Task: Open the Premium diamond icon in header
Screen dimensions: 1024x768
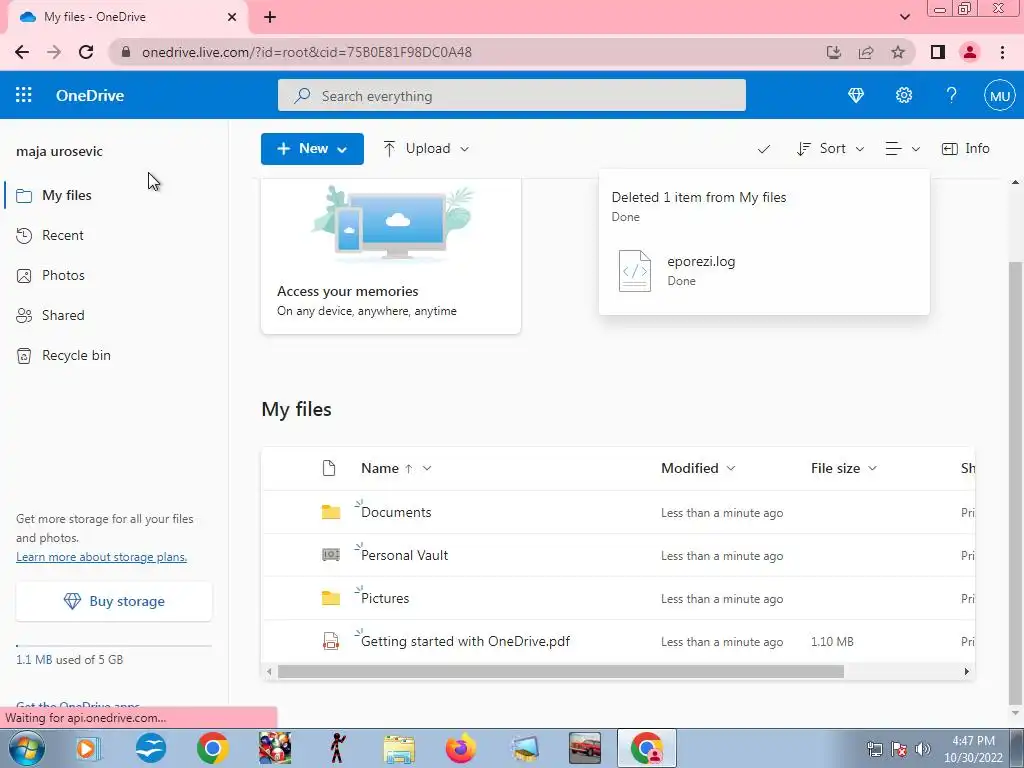Action: click(x=856, y=95)
